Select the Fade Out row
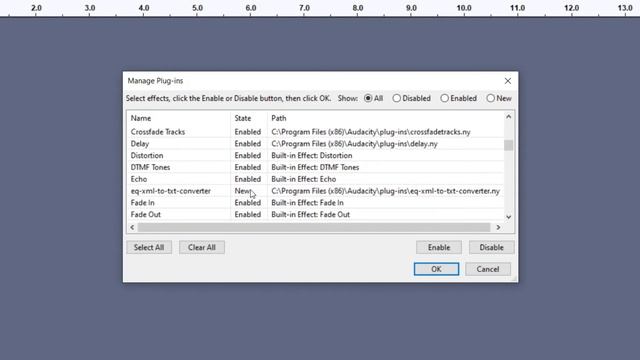Viewport: 640px width, 360px height. point(316,215)
